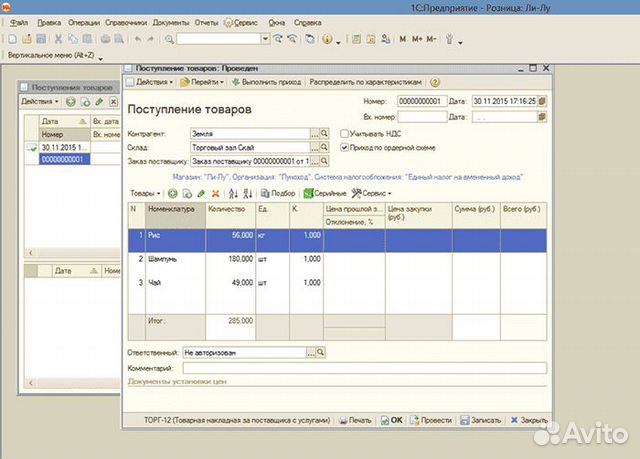Screen dimensions: 640x459
Task: Click the Подбор button
Action: [x=278, y=193]
